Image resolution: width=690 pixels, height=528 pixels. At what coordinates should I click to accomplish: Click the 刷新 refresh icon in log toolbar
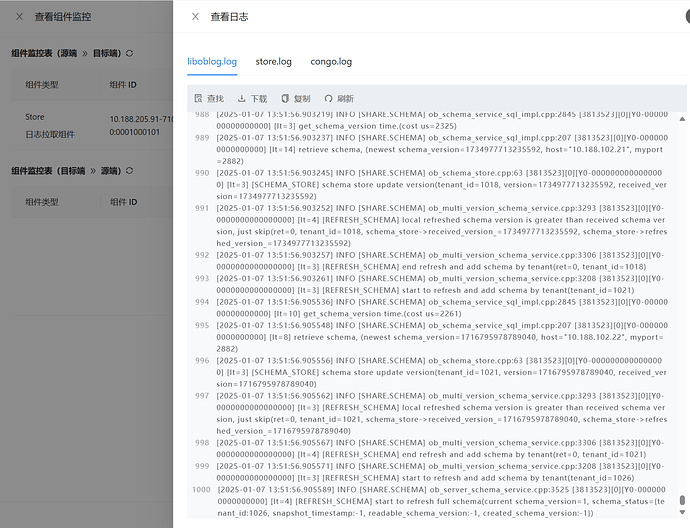(328, 98)
